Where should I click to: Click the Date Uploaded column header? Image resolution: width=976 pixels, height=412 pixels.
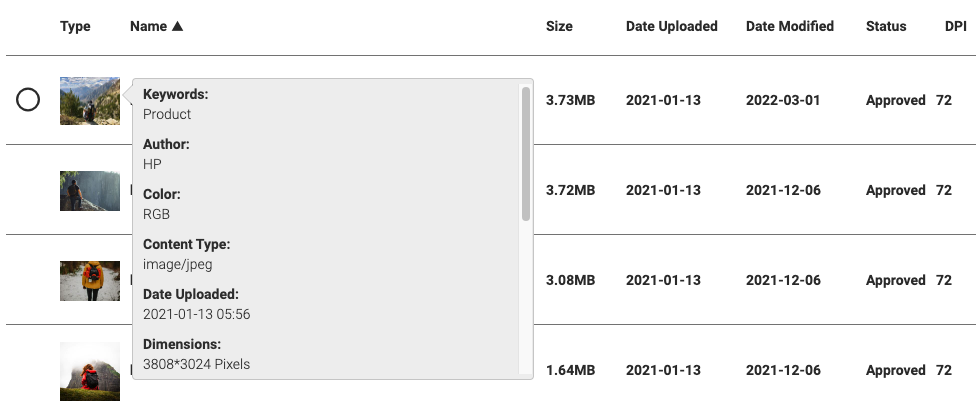coord(671,27)
